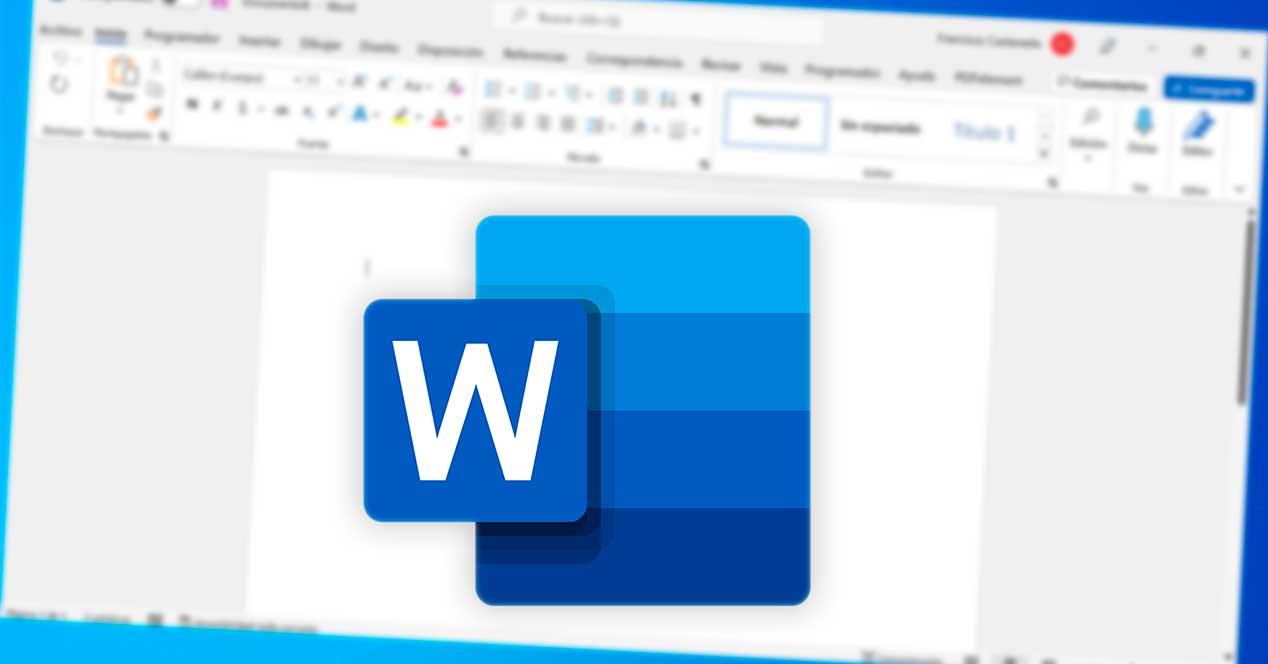This screenshot has width=1268, height=664.
Task: Open the font name combo box
Action: click(243, 76)
